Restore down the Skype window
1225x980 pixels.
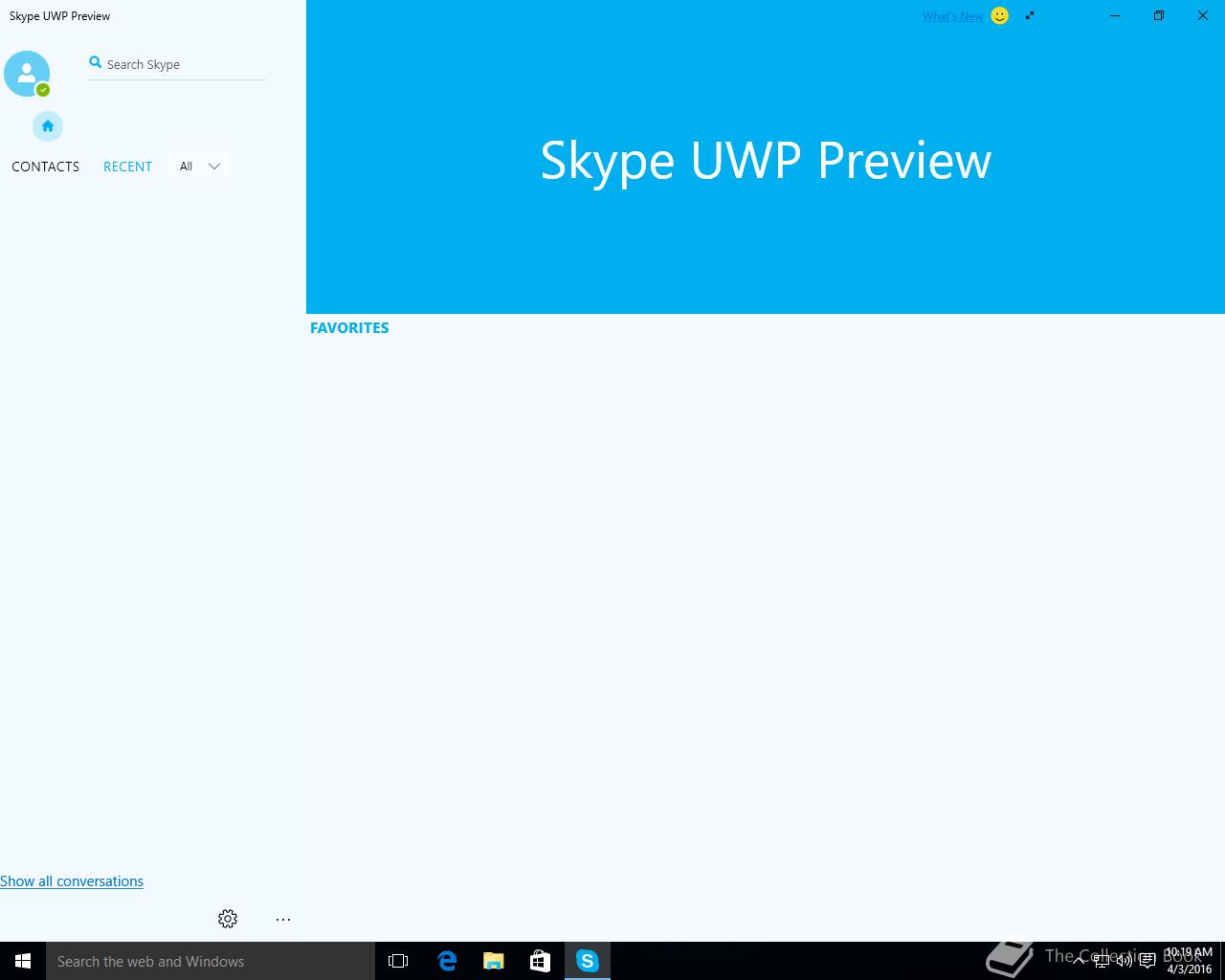1159,15
